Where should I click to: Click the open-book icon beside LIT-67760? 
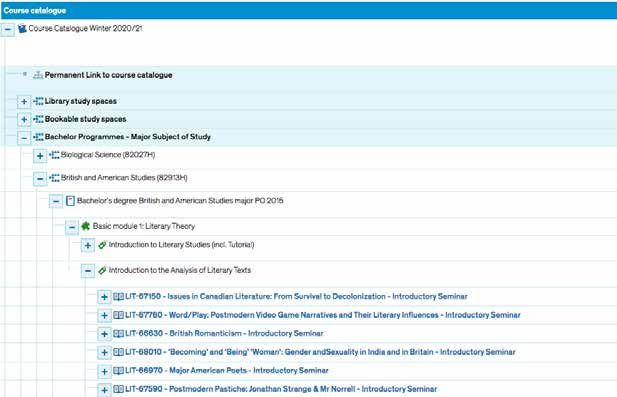(x=118, y=315)
